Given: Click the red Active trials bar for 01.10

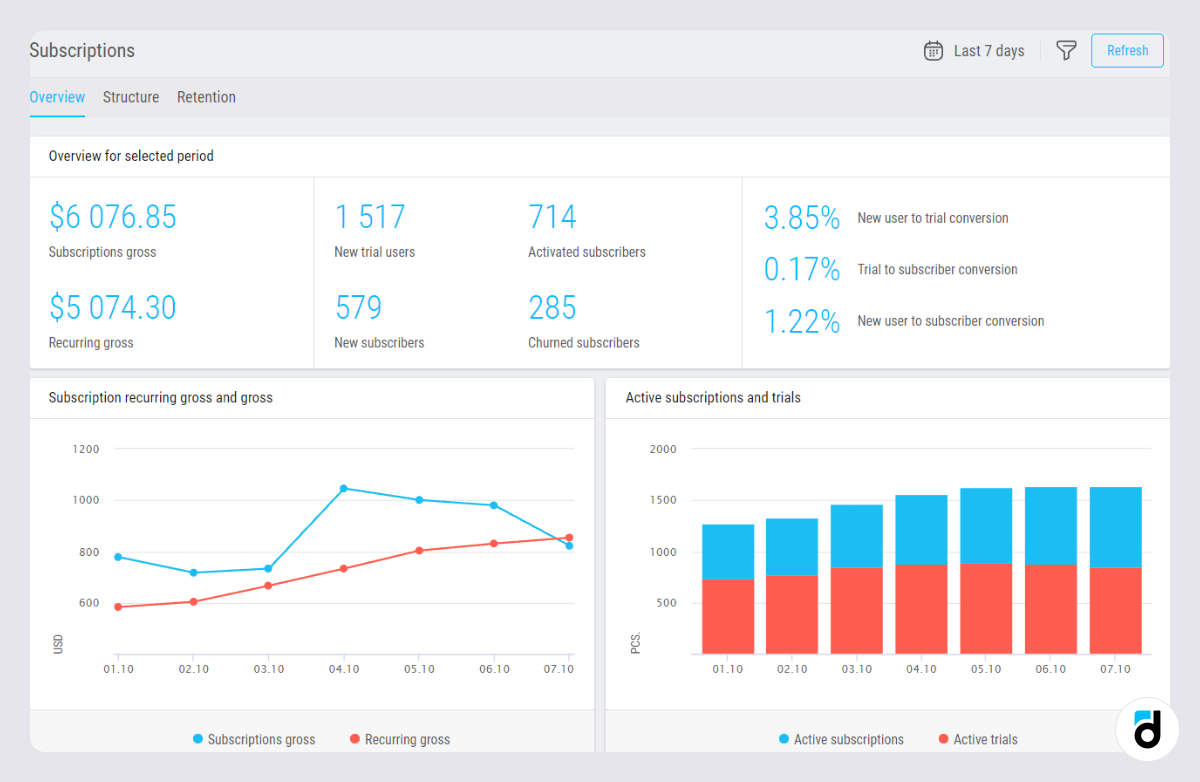Looking at the screenshot, I should pos(728,616).
